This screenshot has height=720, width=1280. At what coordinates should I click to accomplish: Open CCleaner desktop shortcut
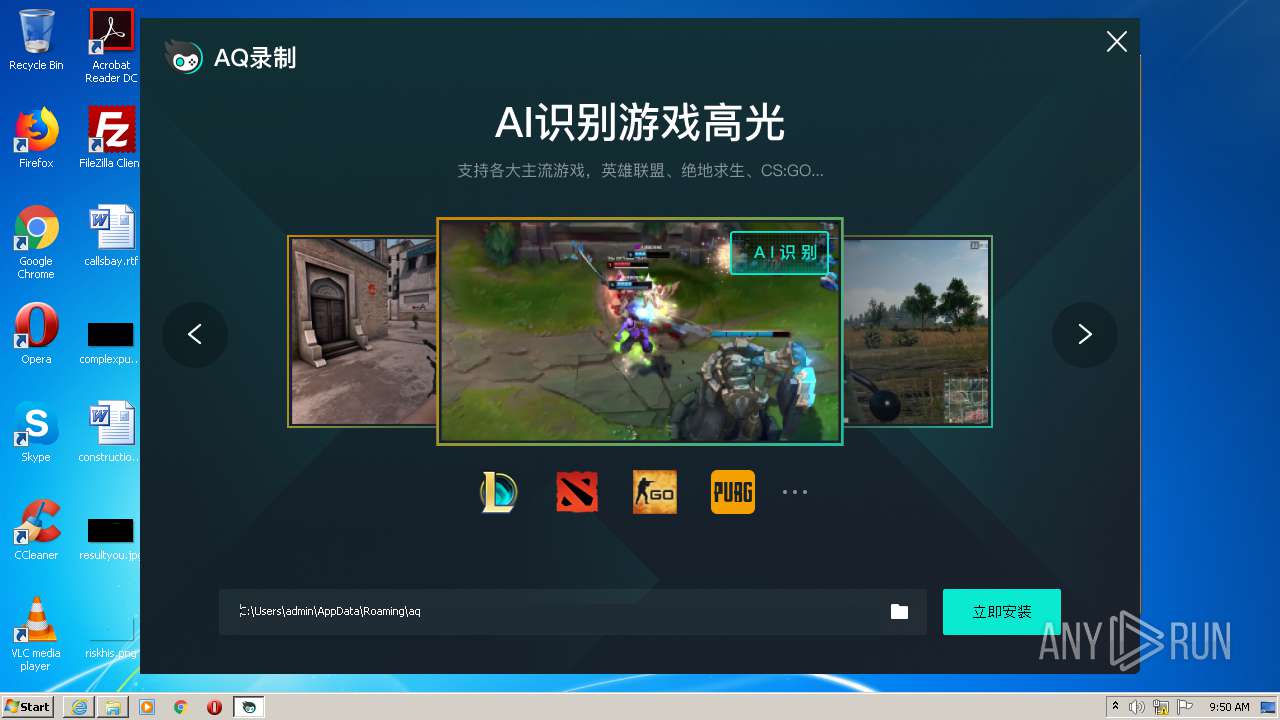tap(36, 530)
